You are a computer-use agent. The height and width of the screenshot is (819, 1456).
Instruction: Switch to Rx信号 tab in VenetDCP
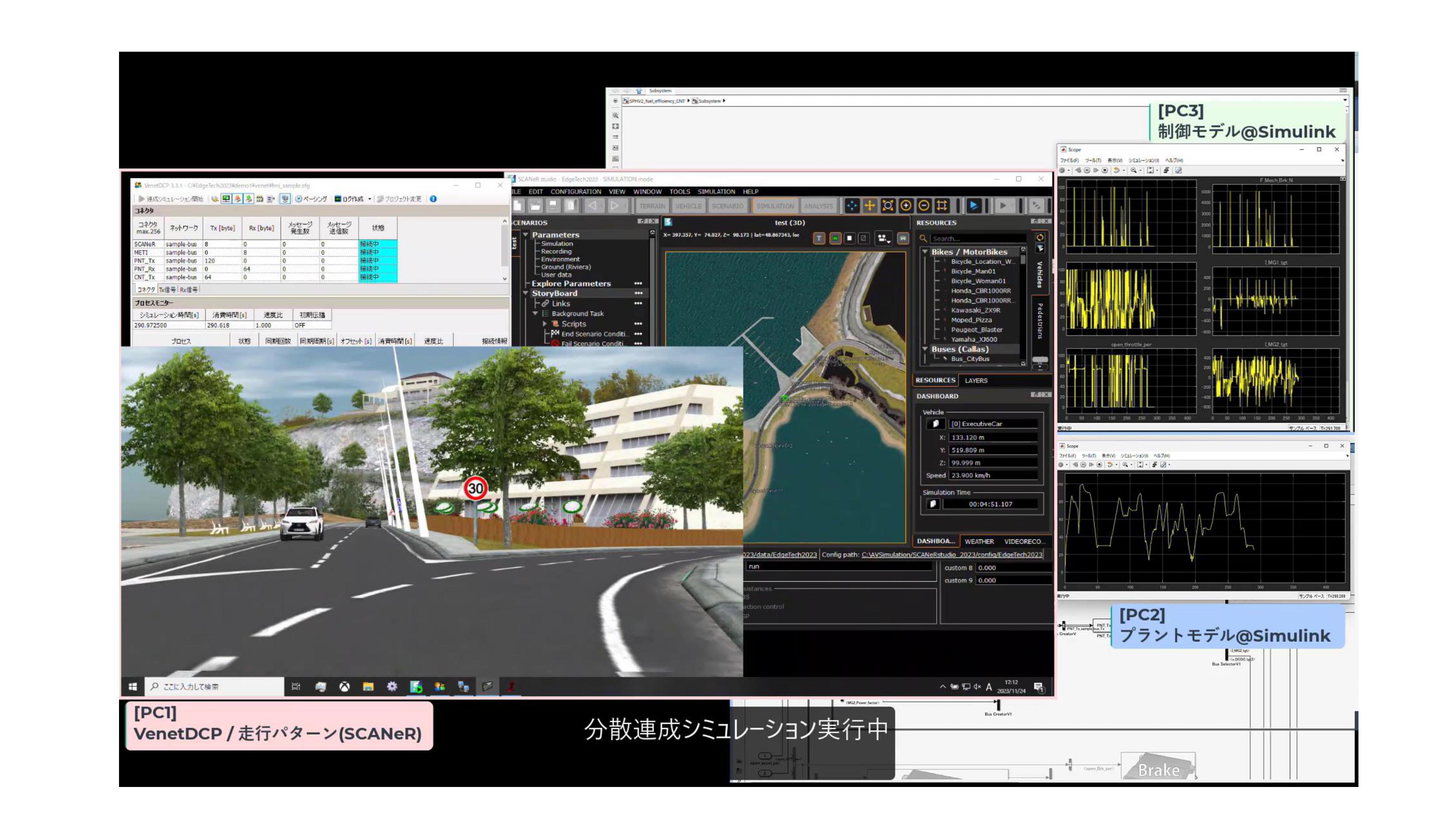coord(189,289)
